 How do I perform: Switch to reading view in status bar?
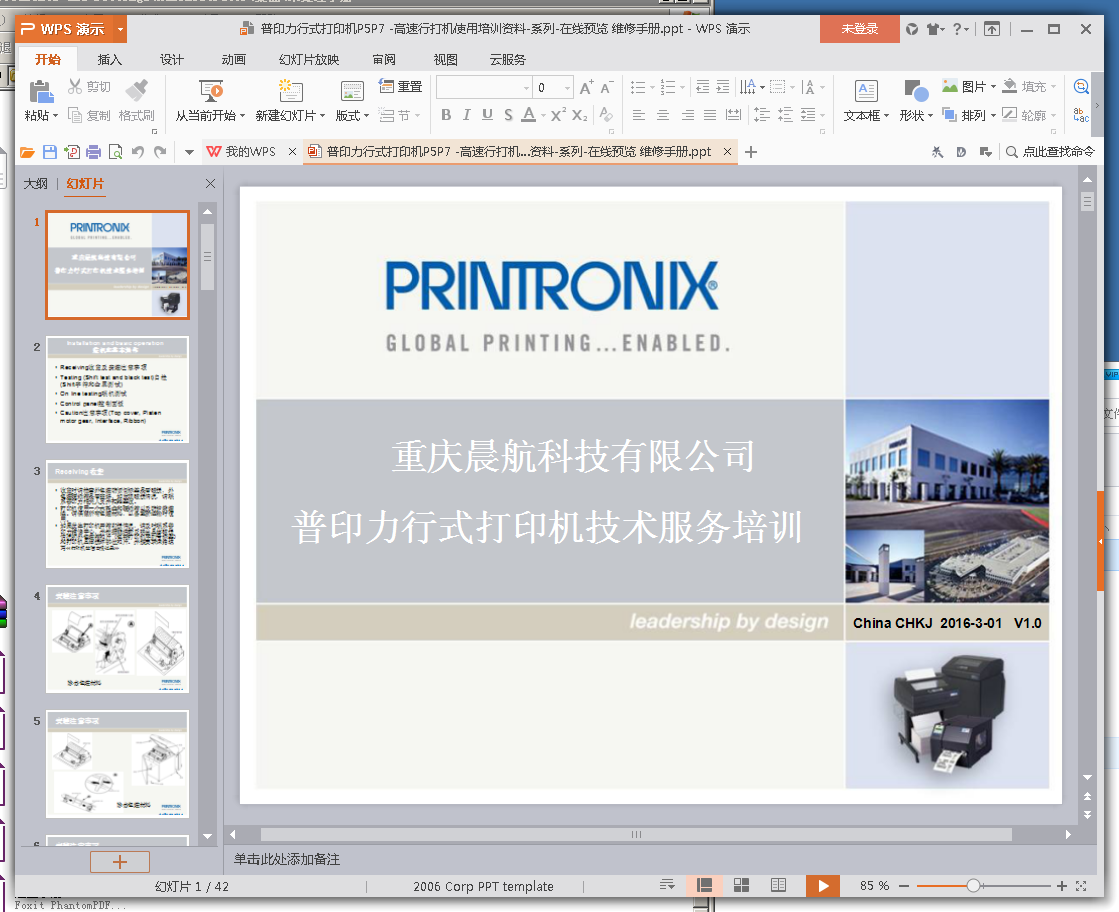click(x=779, y=886)
